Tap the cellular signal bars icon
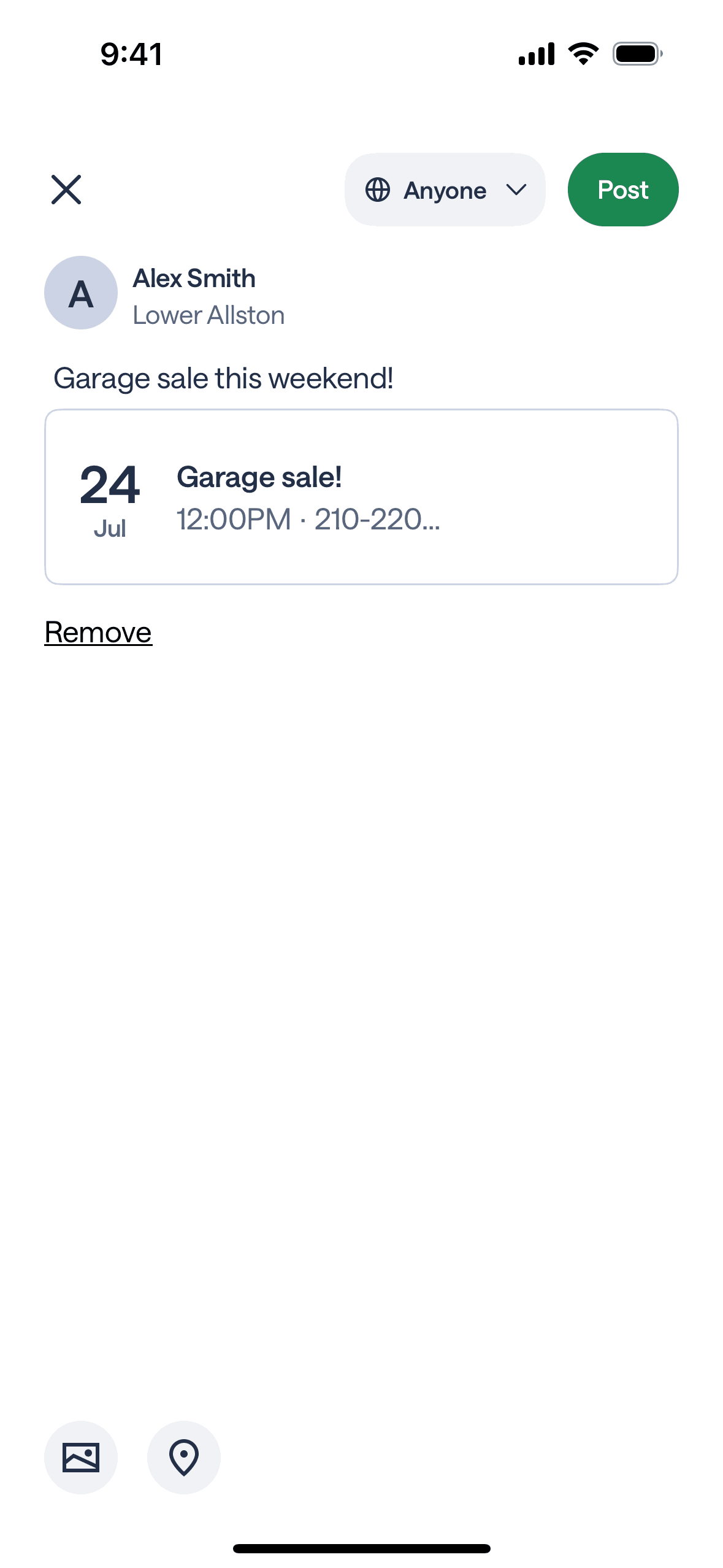This screenshot has width=723, height=1568. 536,54
